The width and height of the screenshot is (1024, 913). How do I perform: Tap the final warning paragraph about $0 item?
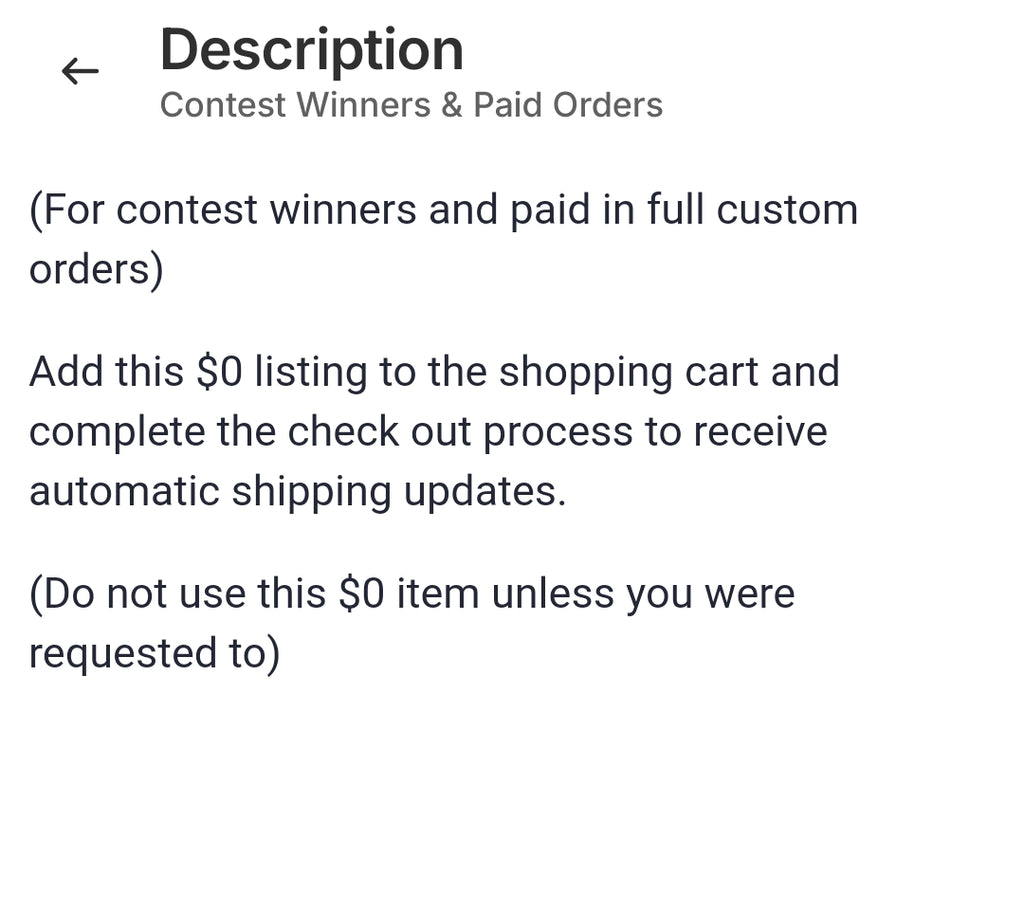point(412,622)
